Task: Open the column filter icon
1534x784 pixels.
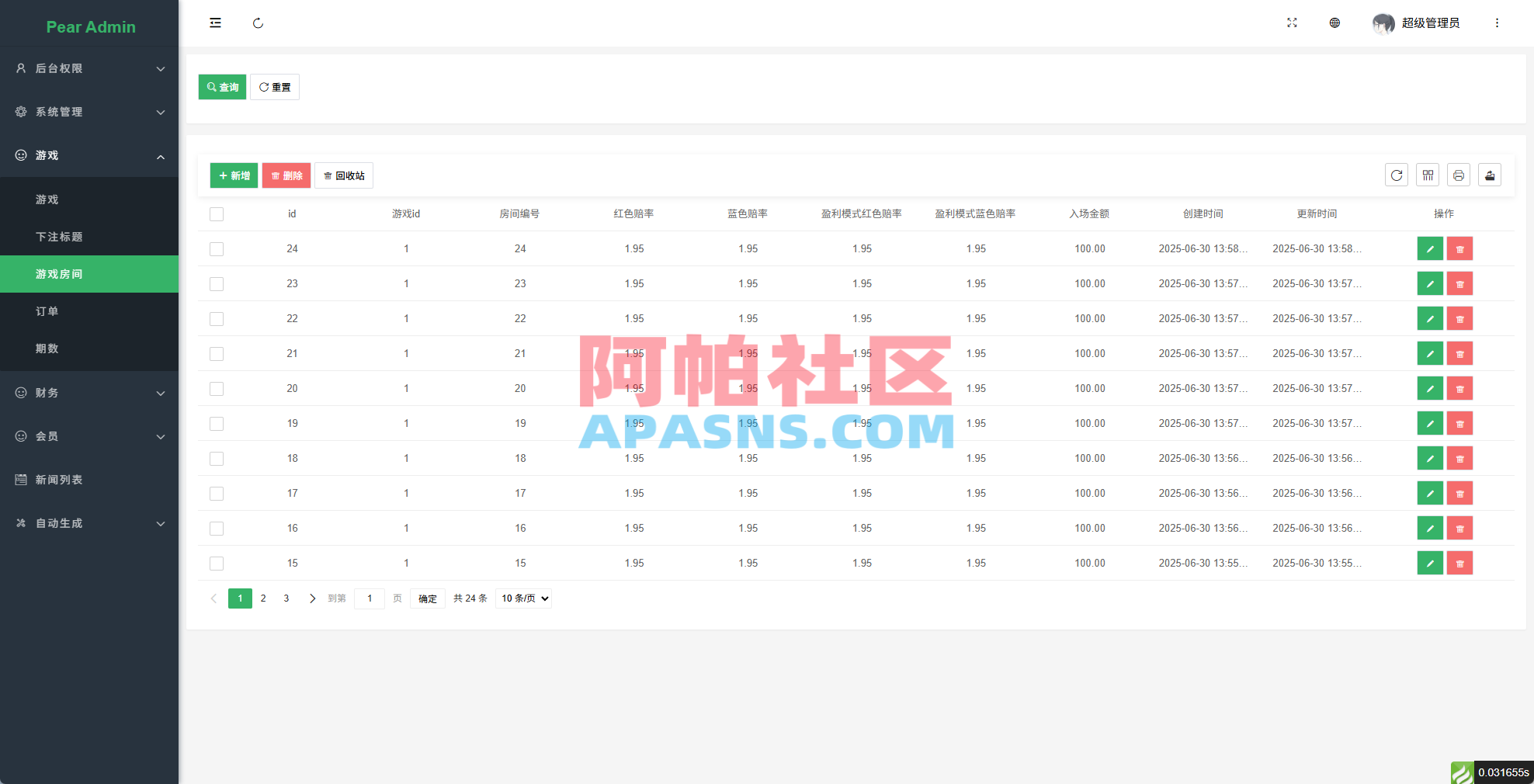Action: 1428,175
